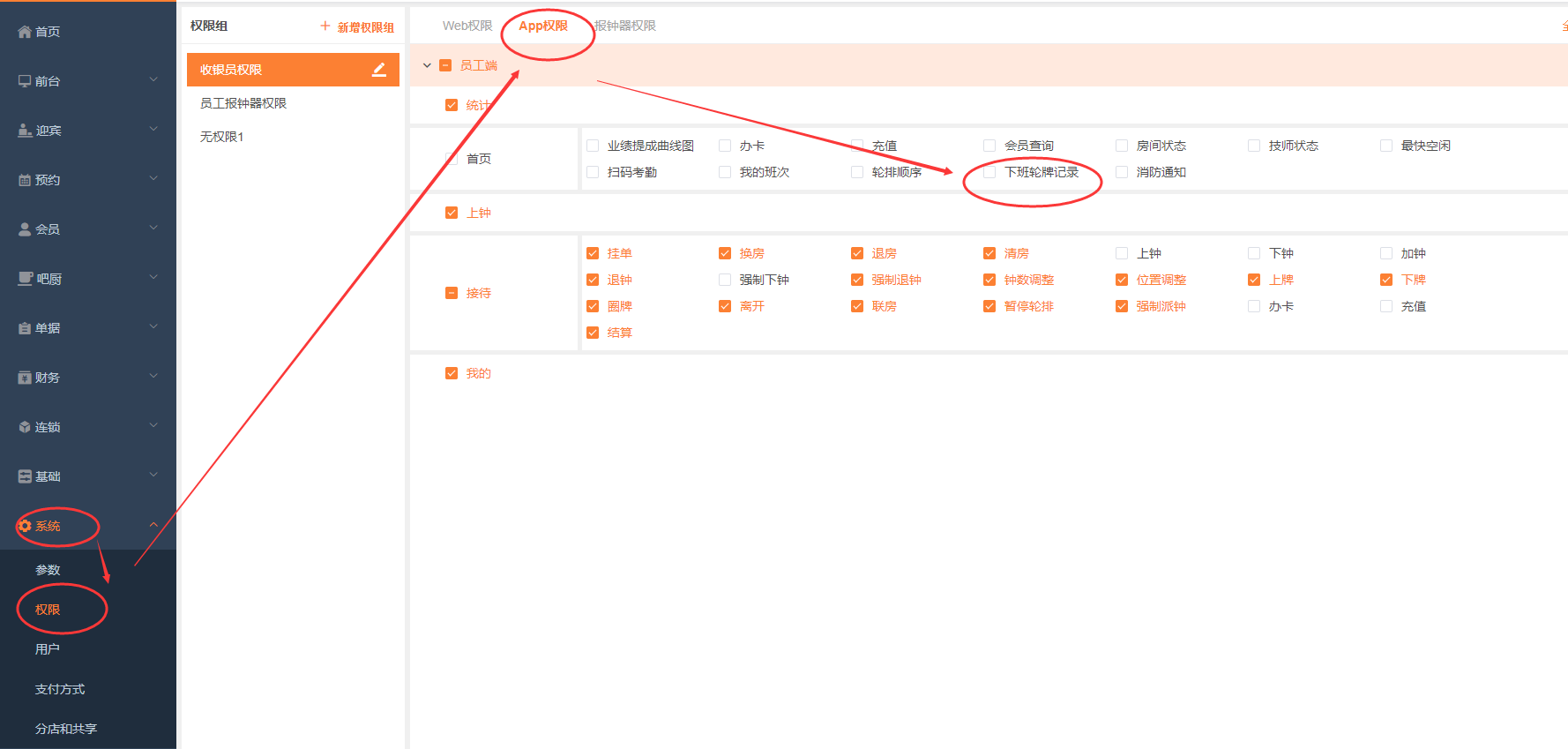Viewport: 1568px width, 749px height.
Task: Click the pencil edit icon on 收银员权限
Action: tap(379, 70)
